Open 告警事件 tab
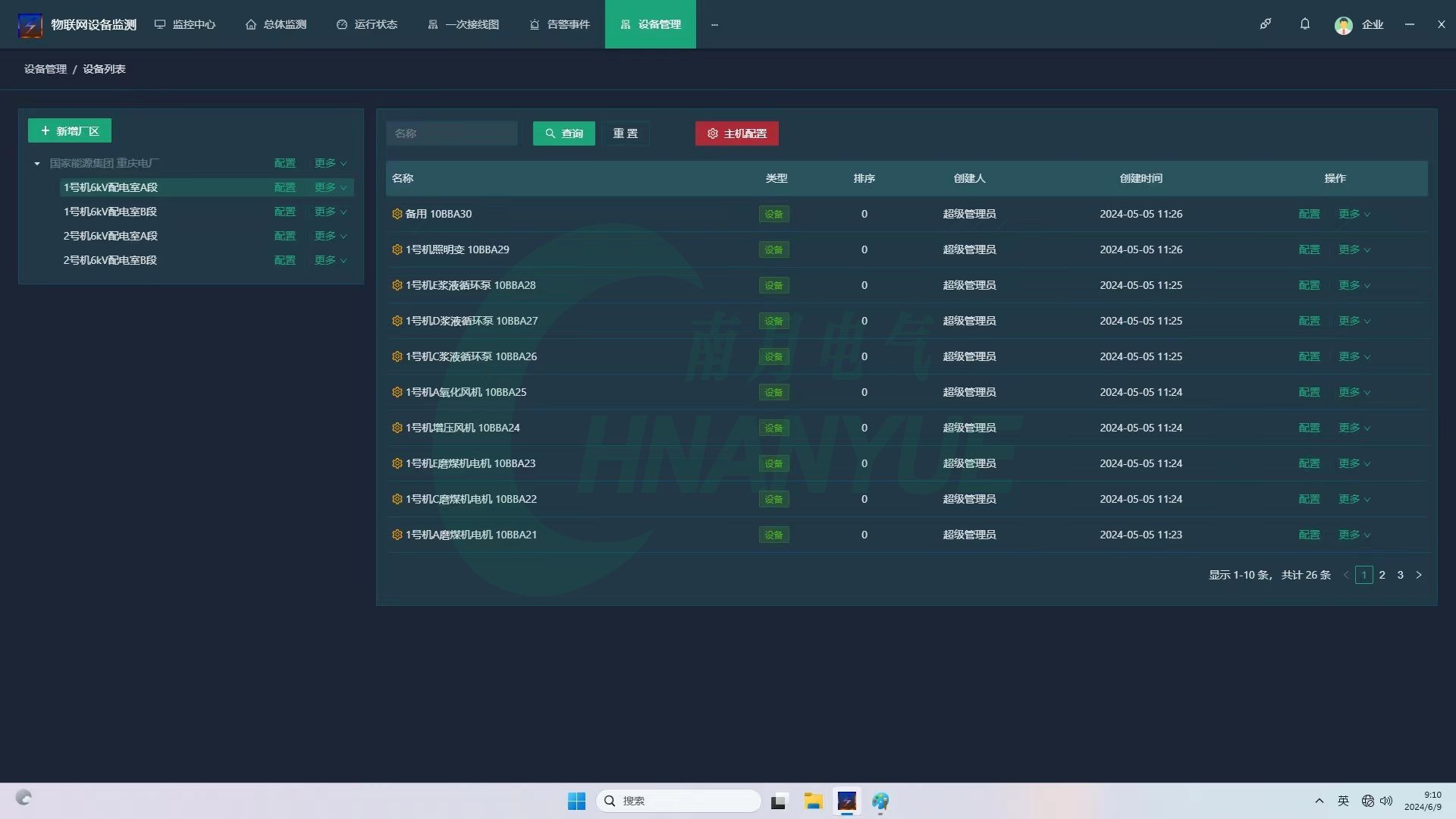The height and width of the screenshot is (819, 1456). (x=560, y=24)
